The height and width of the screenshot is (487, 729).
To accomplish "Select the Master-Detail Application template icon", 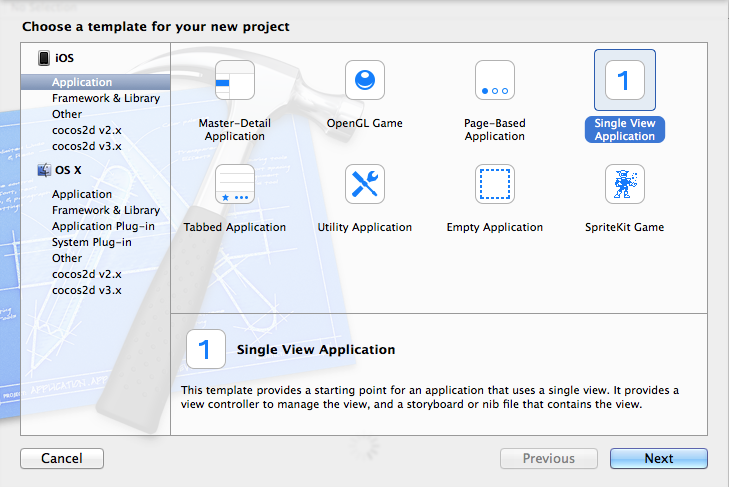I will [x=235, y=80].
